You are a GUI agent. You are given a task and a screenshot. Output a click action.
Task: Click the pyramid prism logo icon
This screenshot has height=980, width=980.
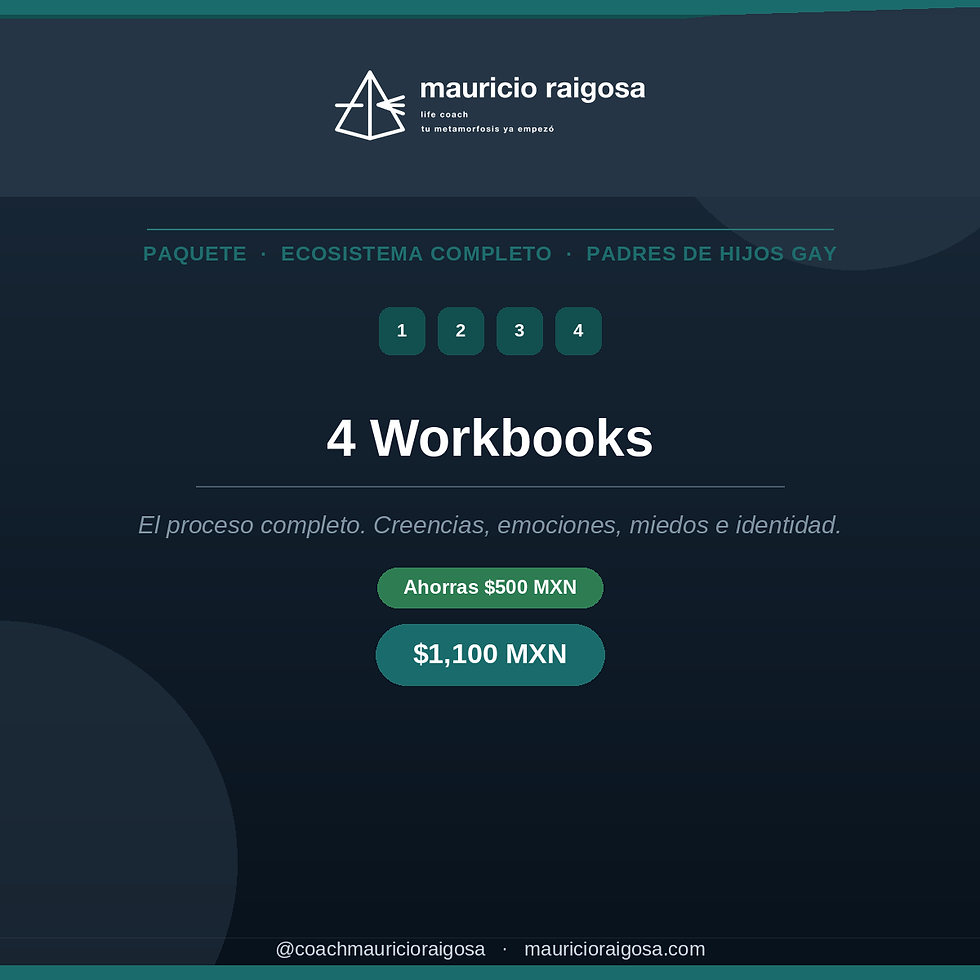point(370,105)
